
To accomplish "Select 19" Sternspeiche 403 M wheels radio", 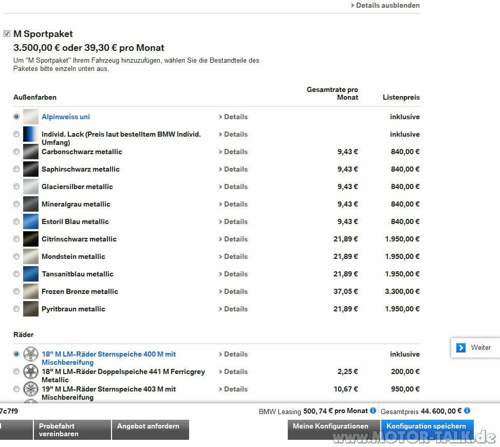I will [16, 389].
